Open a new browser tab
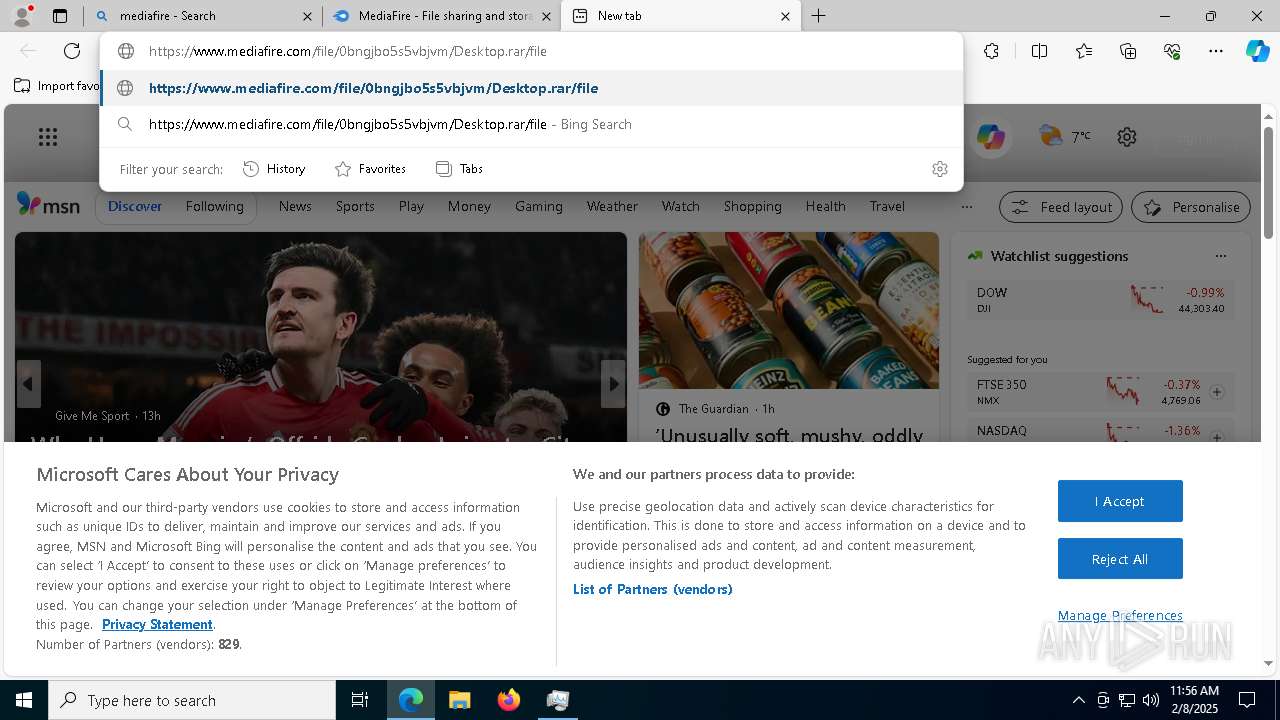Screen dimensions: 1280x720 click(819, 16)
